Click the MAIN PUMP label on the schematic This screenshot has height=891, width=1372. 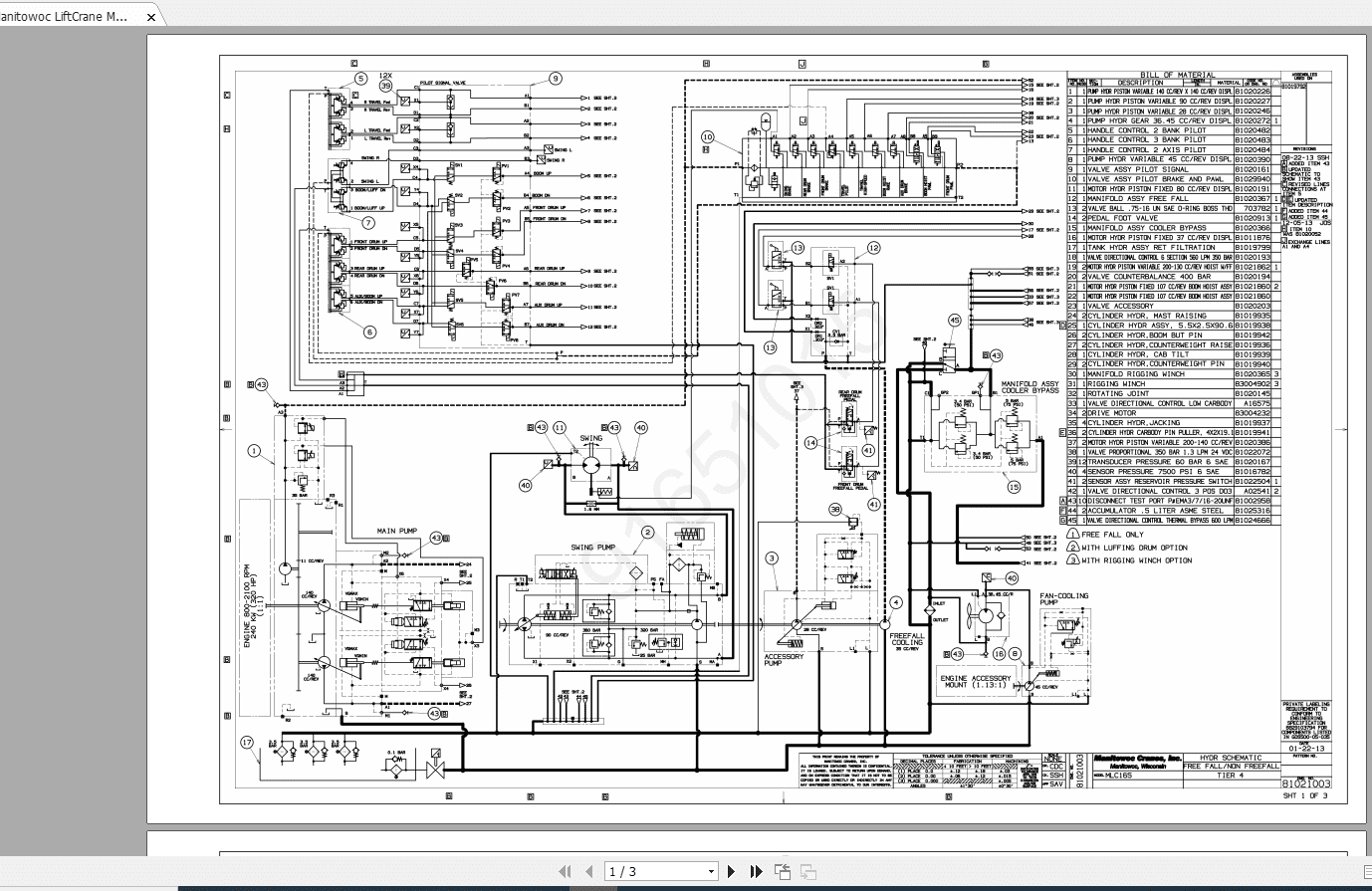395,531
